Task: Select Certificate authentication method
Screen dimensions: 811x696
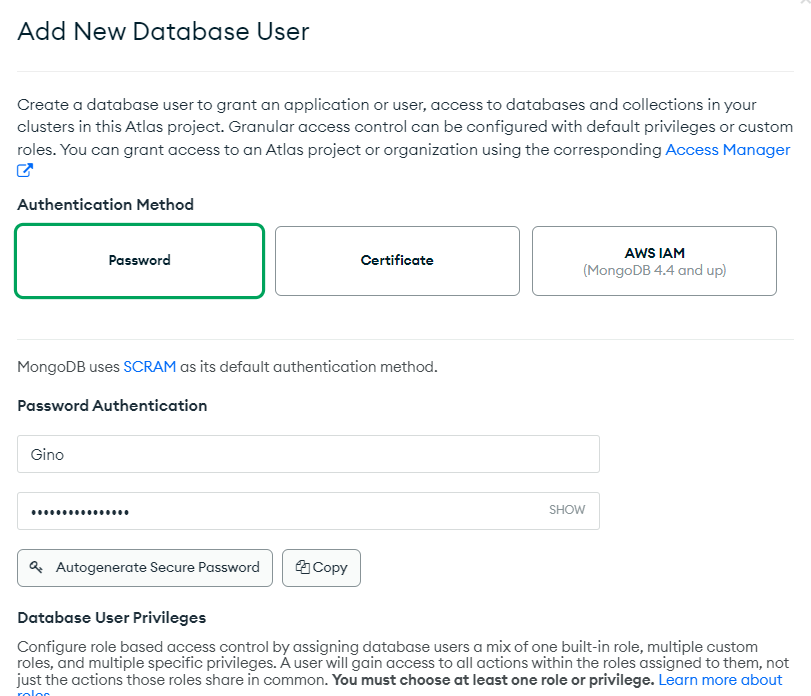Action: click(397, 260)
